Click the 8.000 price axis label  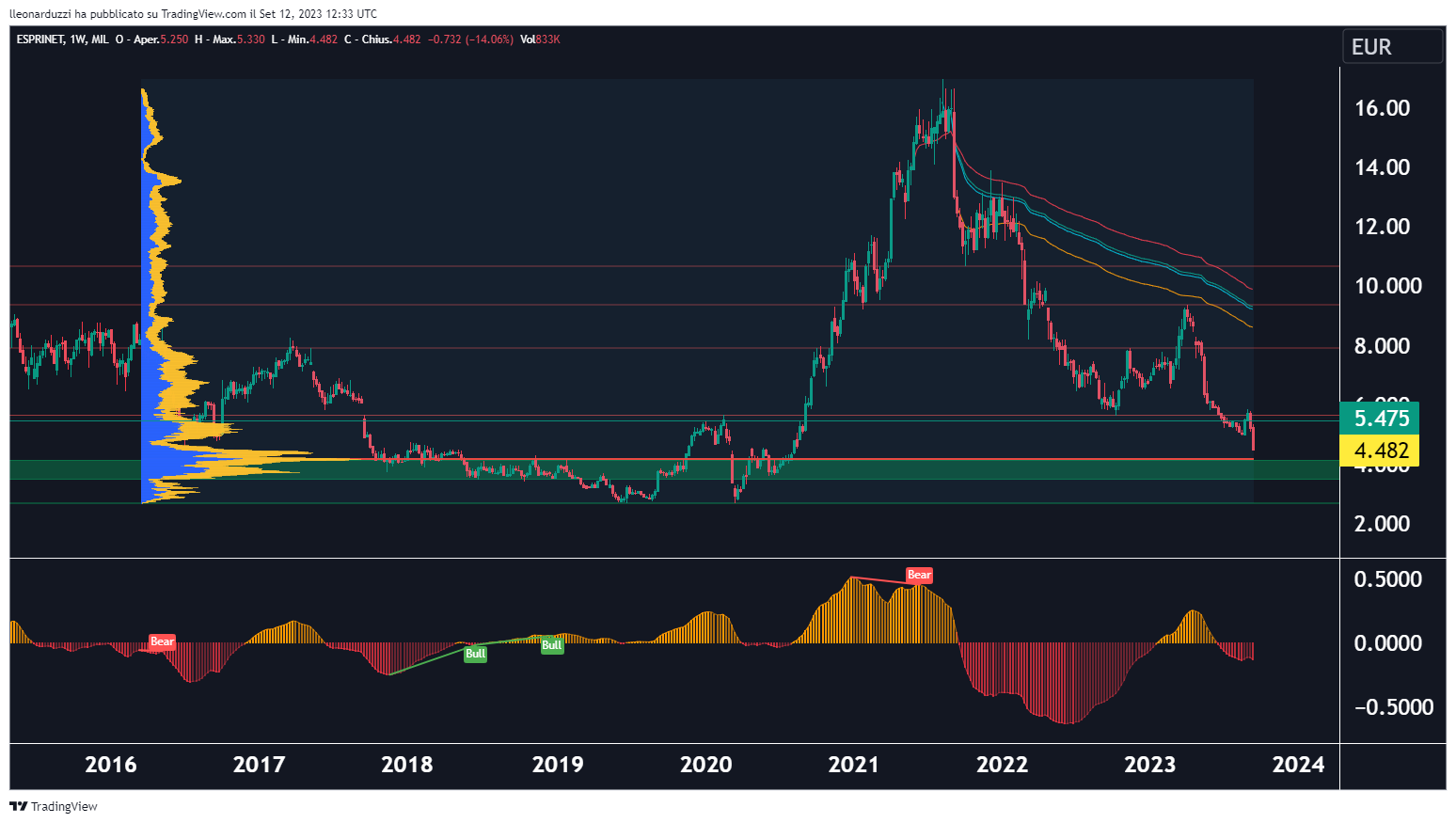(x=1382, y=346)
